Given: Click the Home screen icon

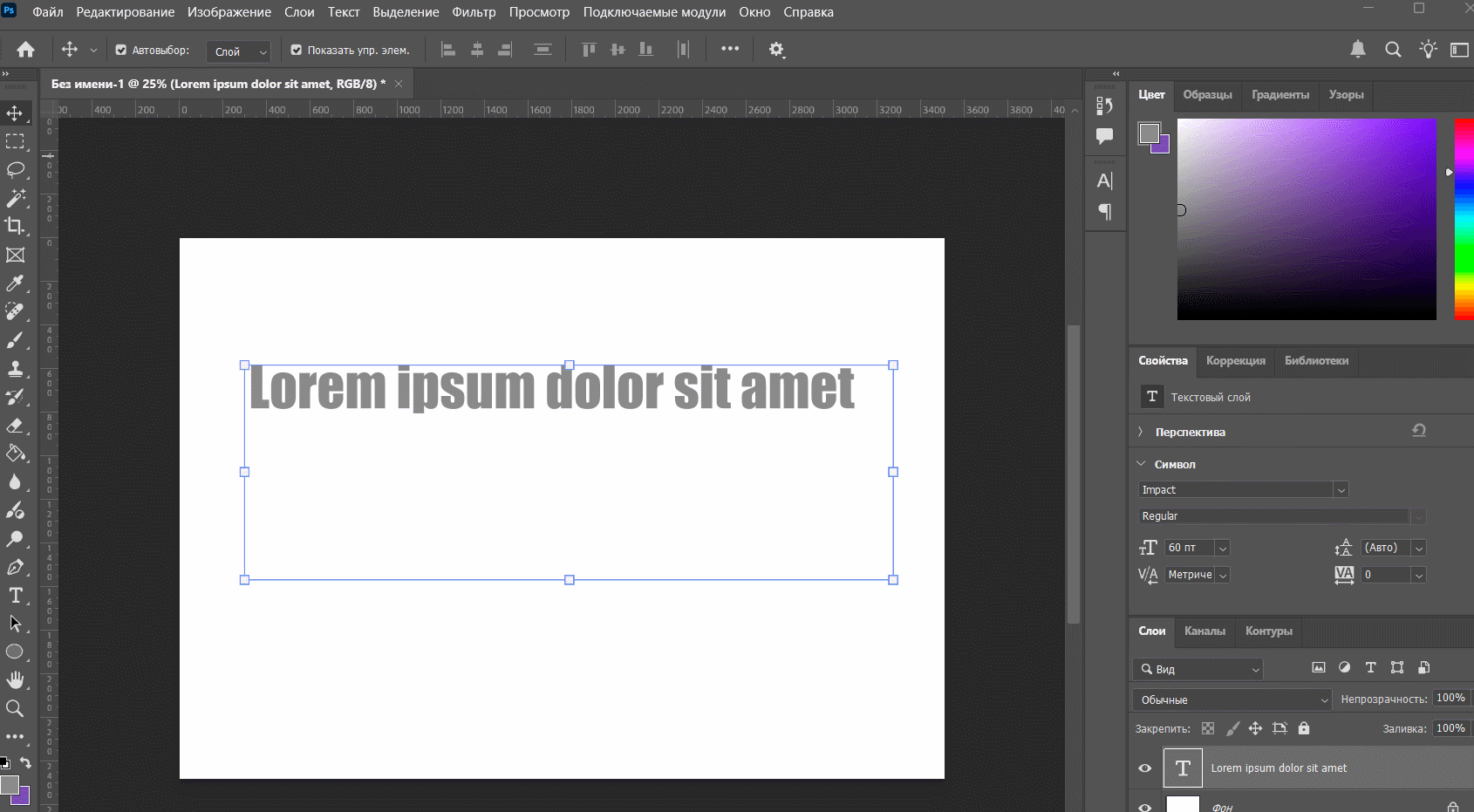Looking at the screenshot, I should [x=26, y=50].
